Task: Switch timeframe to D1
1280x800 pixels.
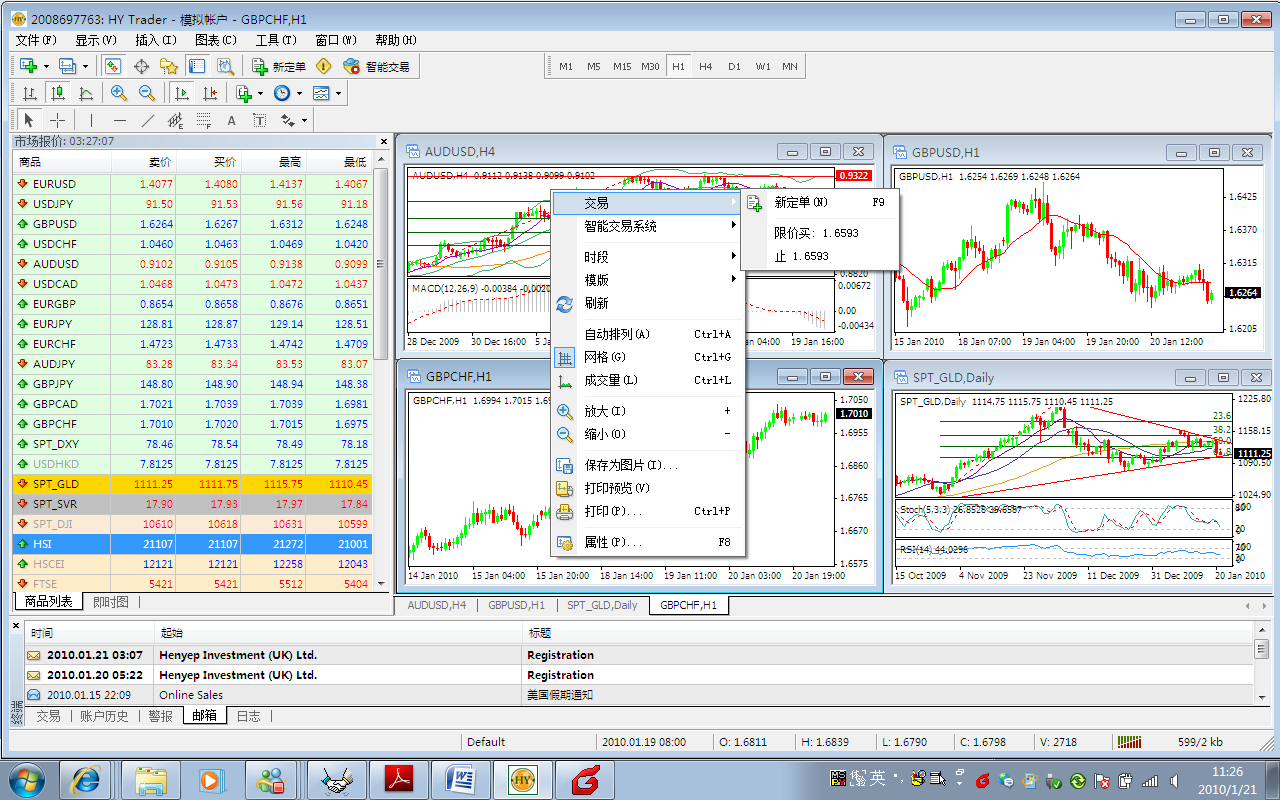Action: [734, 66]
